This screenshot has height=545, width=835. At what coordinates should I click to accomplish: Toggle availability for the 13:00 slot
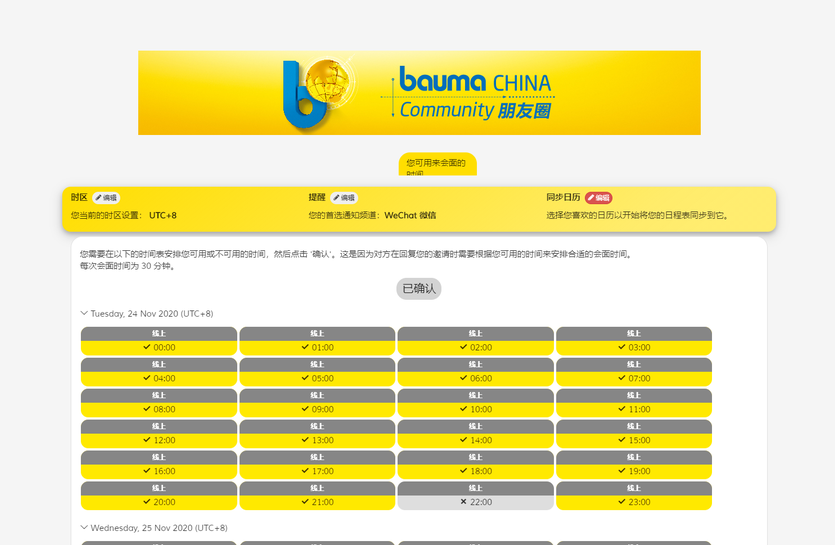(317, 441)
